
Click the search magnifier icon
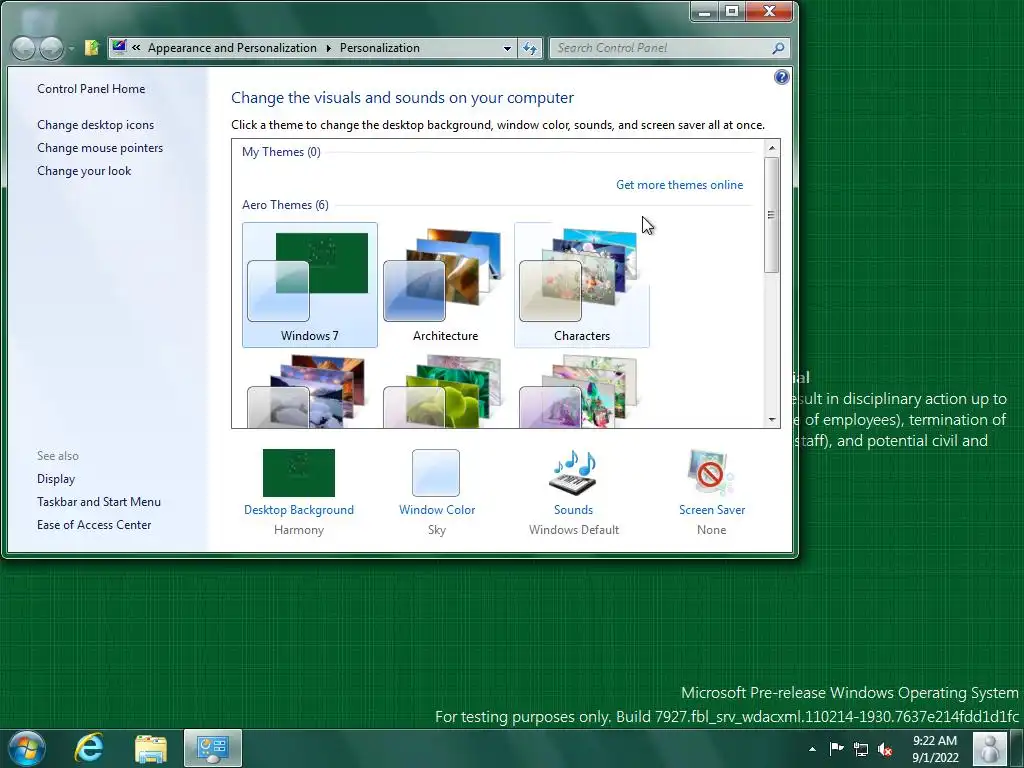pos(778,48)
